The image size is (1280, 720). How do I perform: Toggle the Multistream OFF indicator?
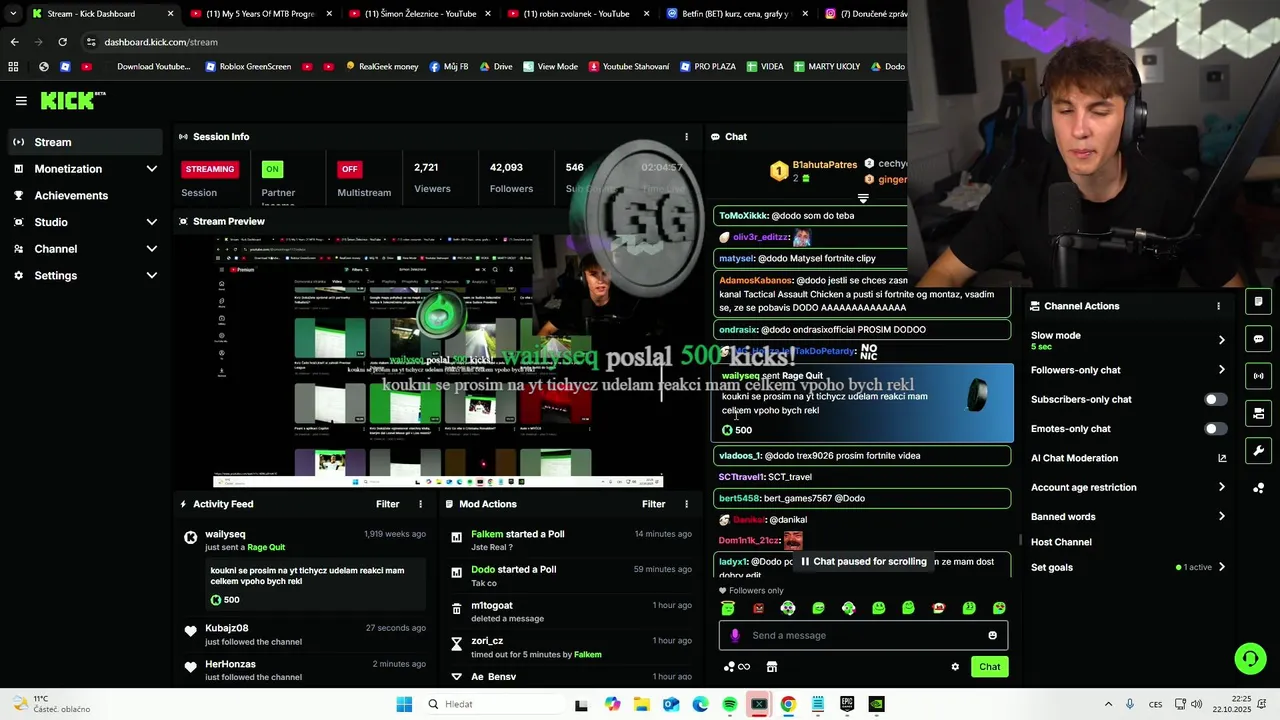349,169
